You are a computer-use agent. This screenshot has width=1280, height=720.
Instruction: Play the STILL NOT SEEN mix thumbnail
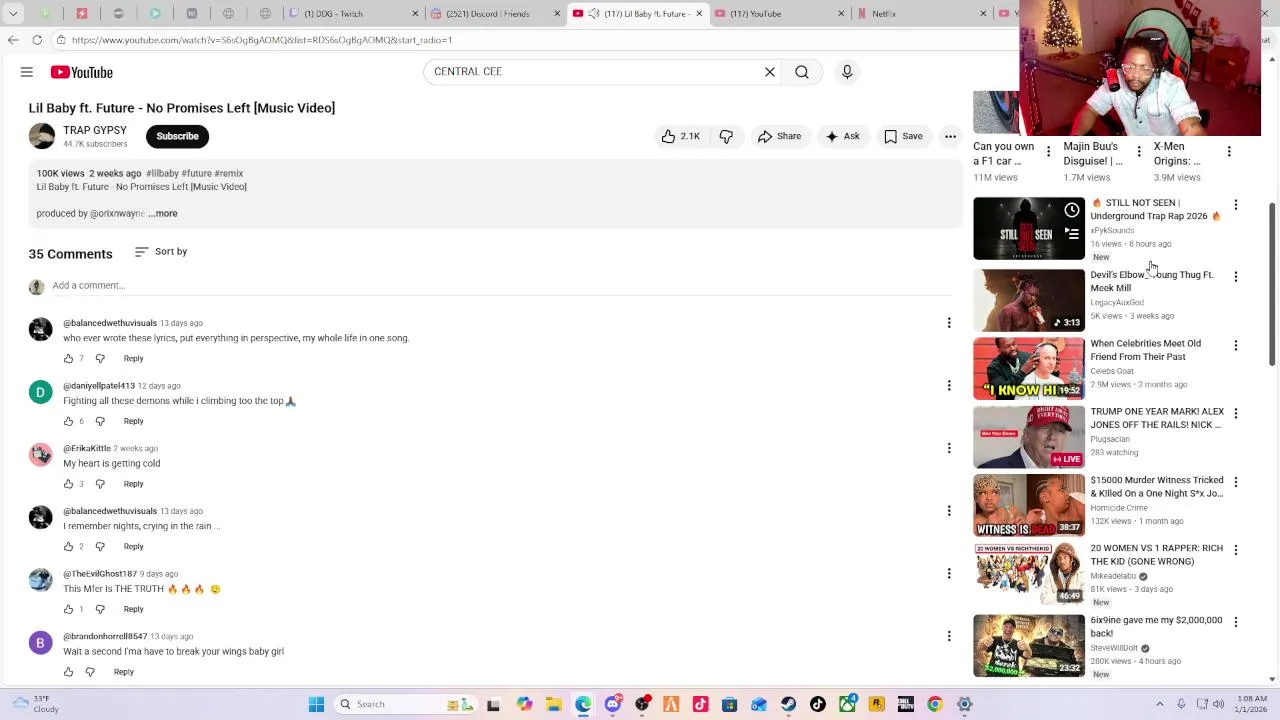1028,229
